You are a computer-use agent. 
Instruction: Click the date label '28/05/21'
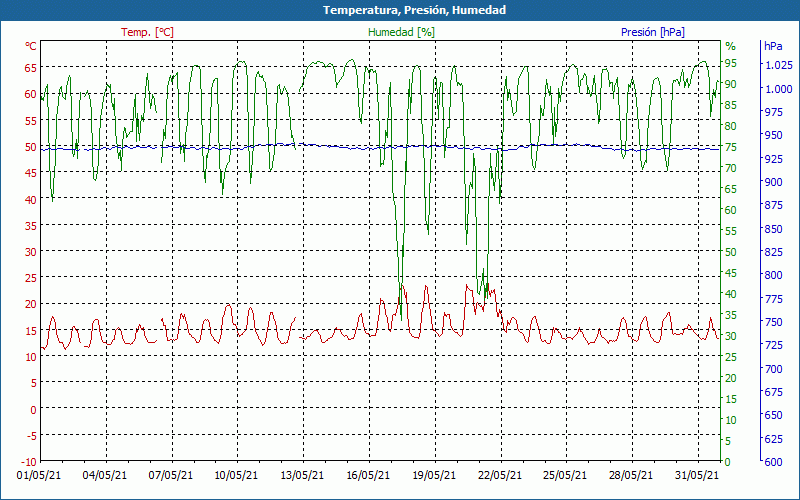(631, 475)
